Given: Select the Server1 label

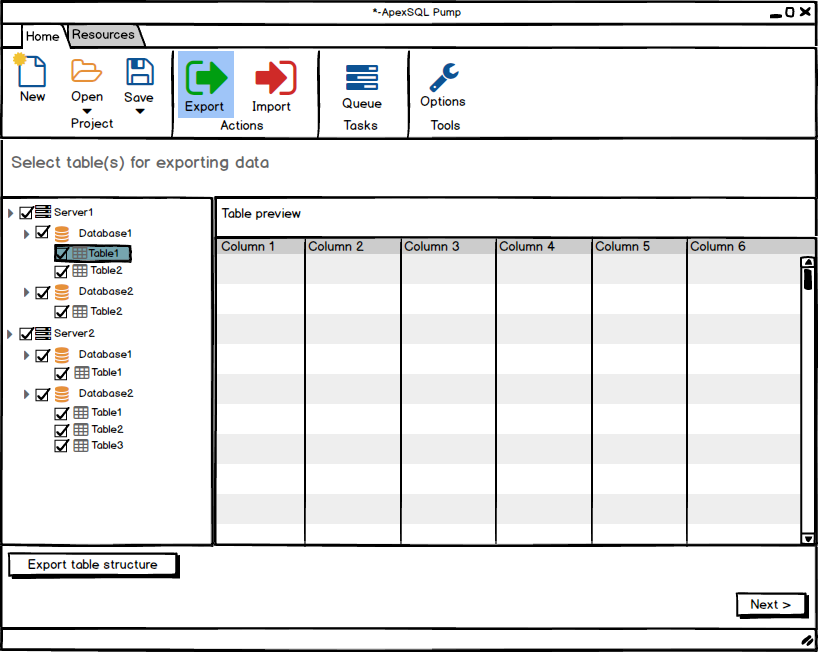Looking at the screenshot, I should [73, 212].
